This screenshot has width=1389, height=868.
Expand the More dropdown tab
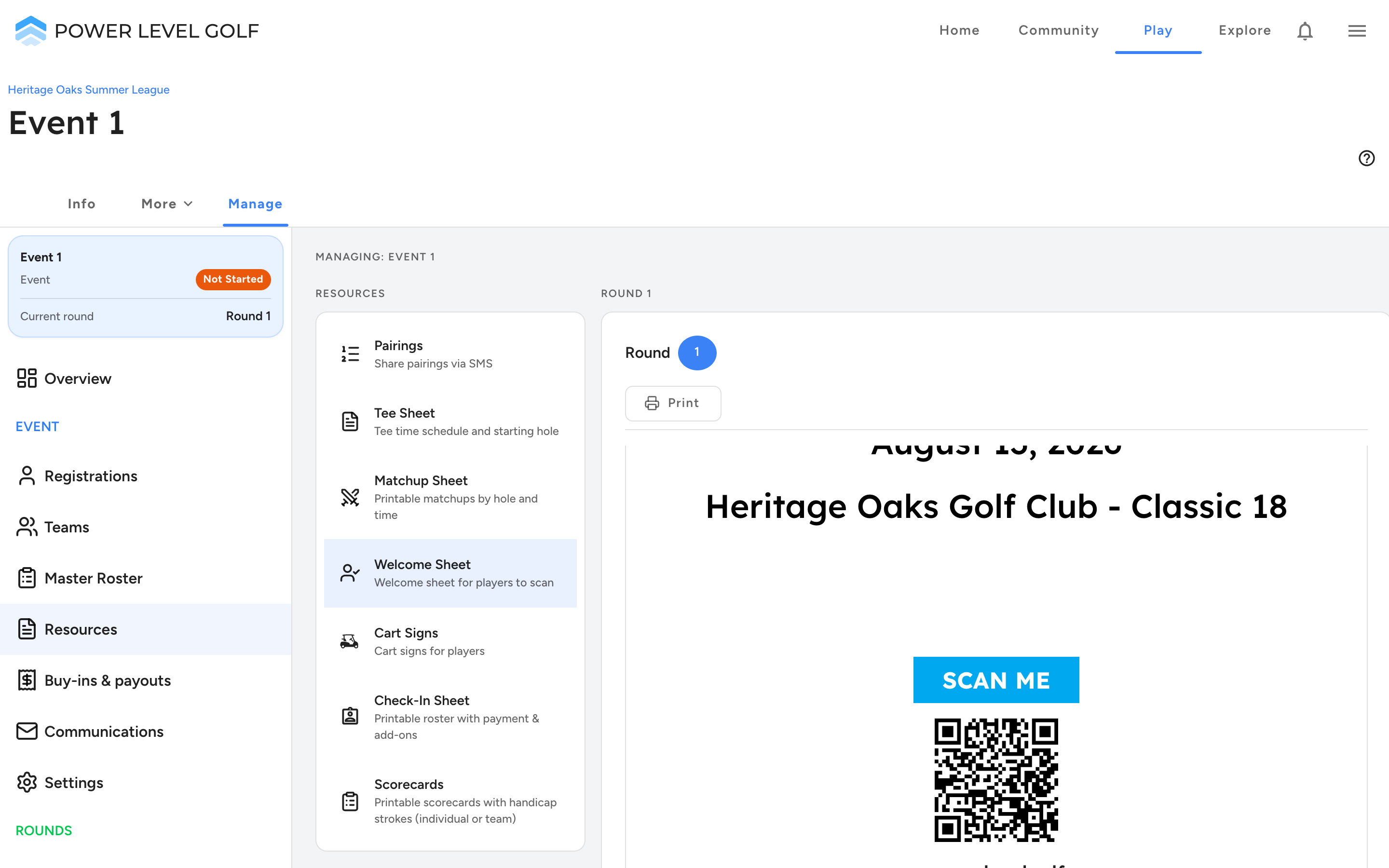(167, 204)
